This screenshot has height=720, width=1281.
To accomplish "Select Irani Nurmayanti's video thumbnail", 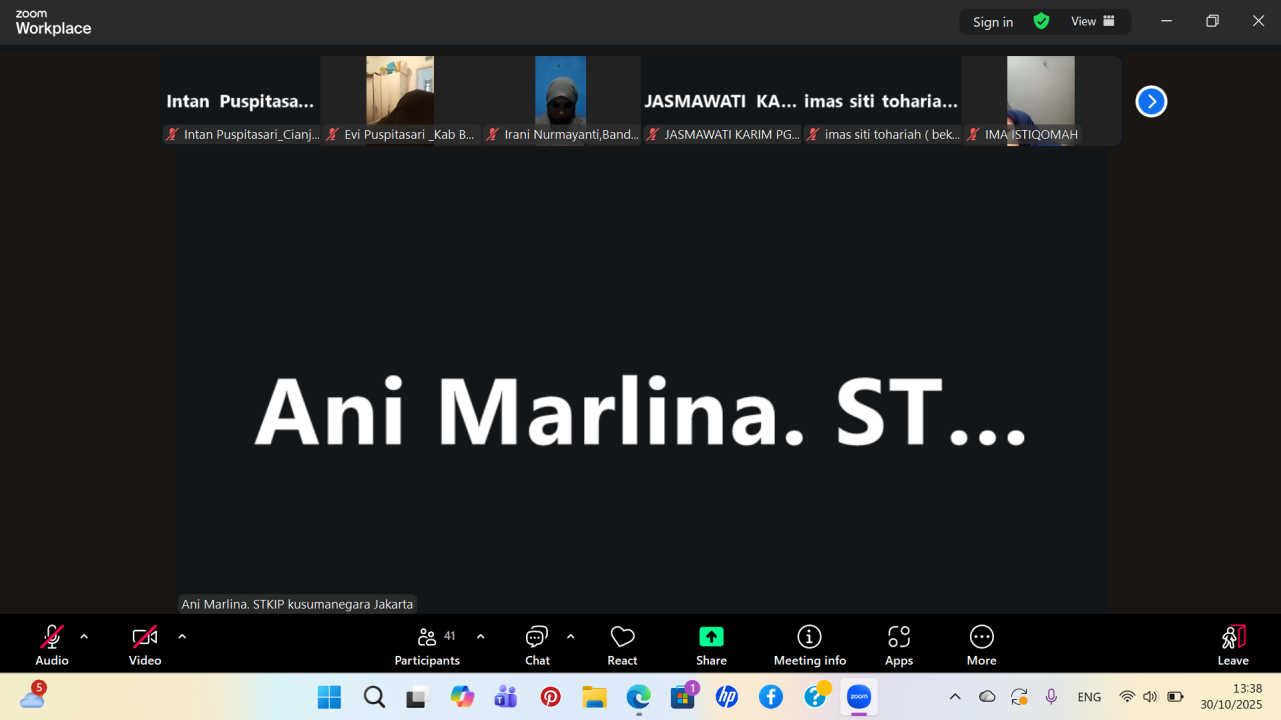I will pos(561,100).
